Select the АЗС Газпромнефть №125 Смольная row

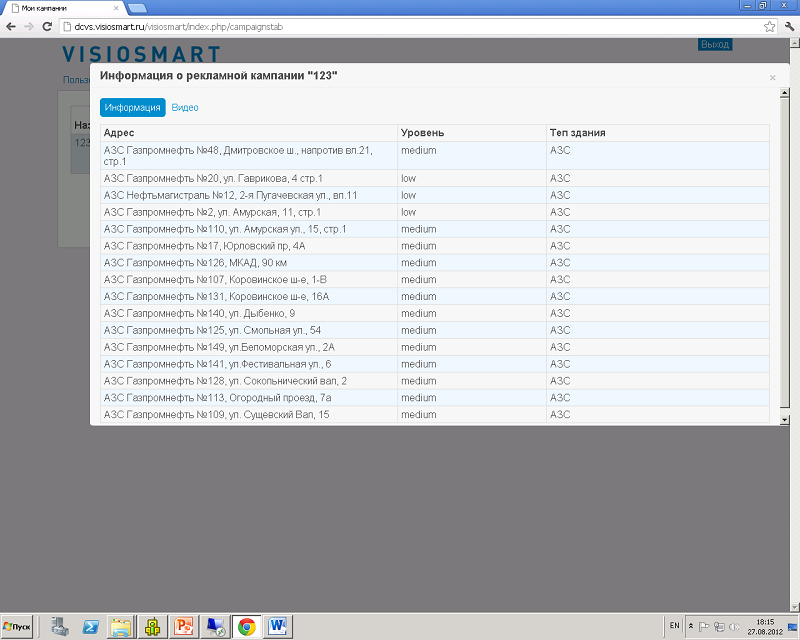click(x=435, y=330)
